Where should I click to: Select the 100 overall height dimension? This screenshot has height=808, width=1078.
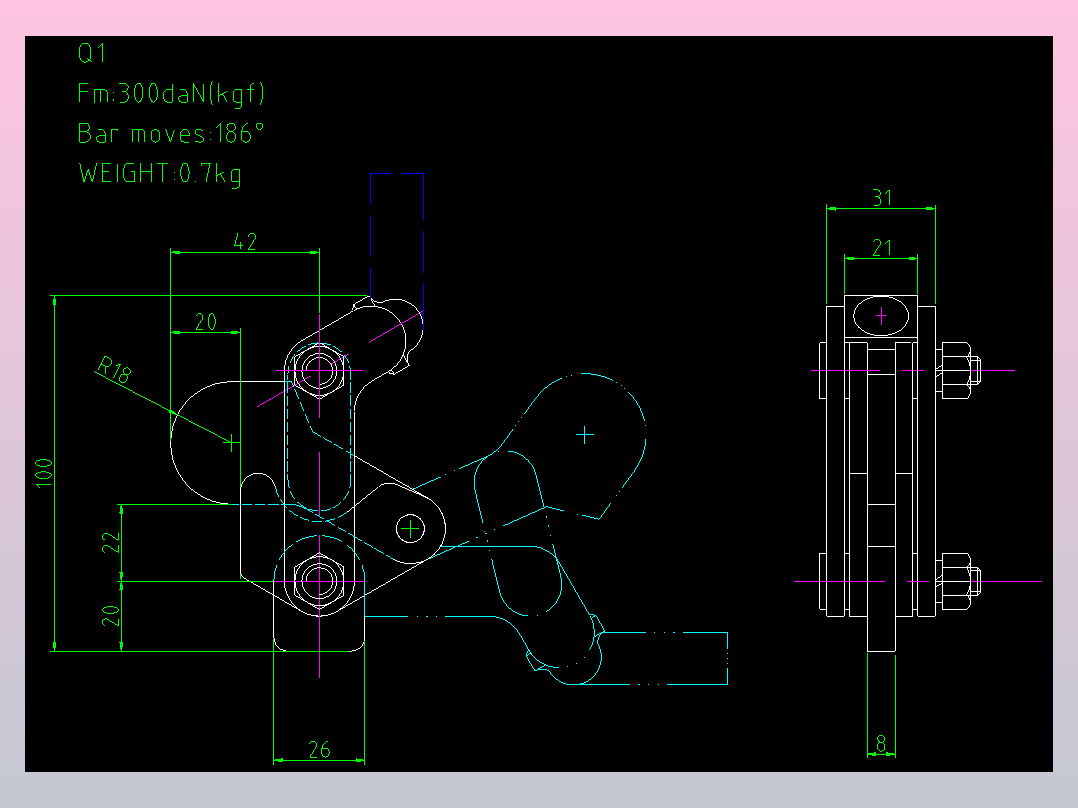[44, 473]
